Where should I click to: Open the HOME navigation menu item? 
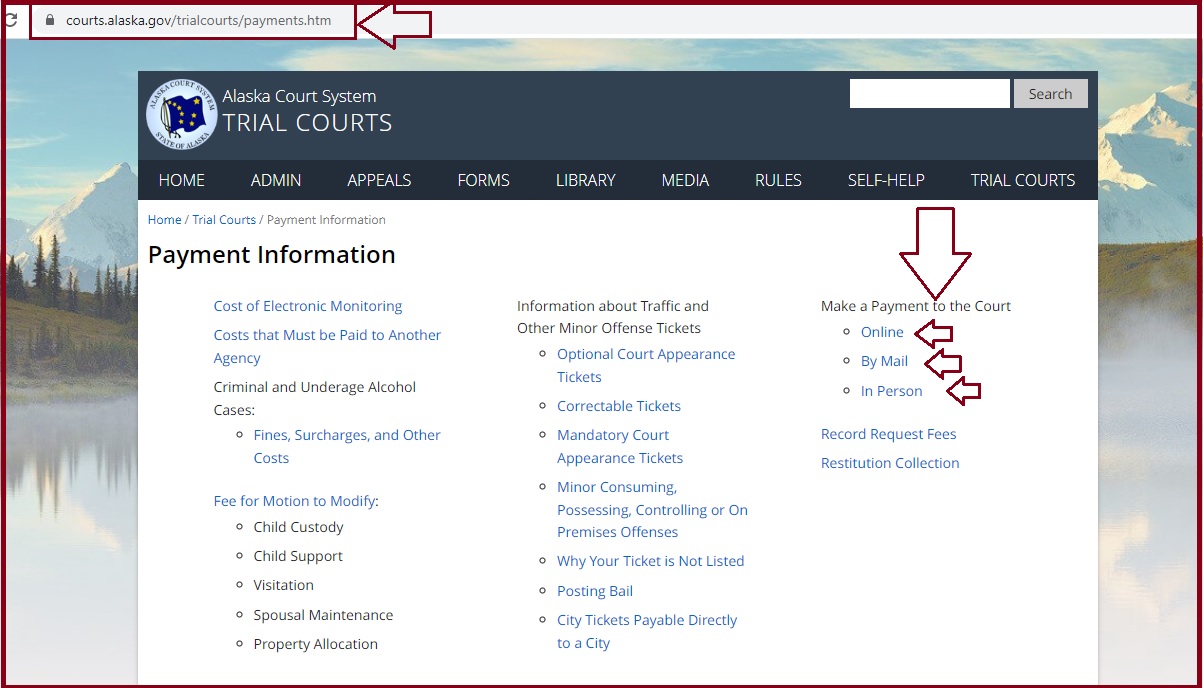(181, 180)
